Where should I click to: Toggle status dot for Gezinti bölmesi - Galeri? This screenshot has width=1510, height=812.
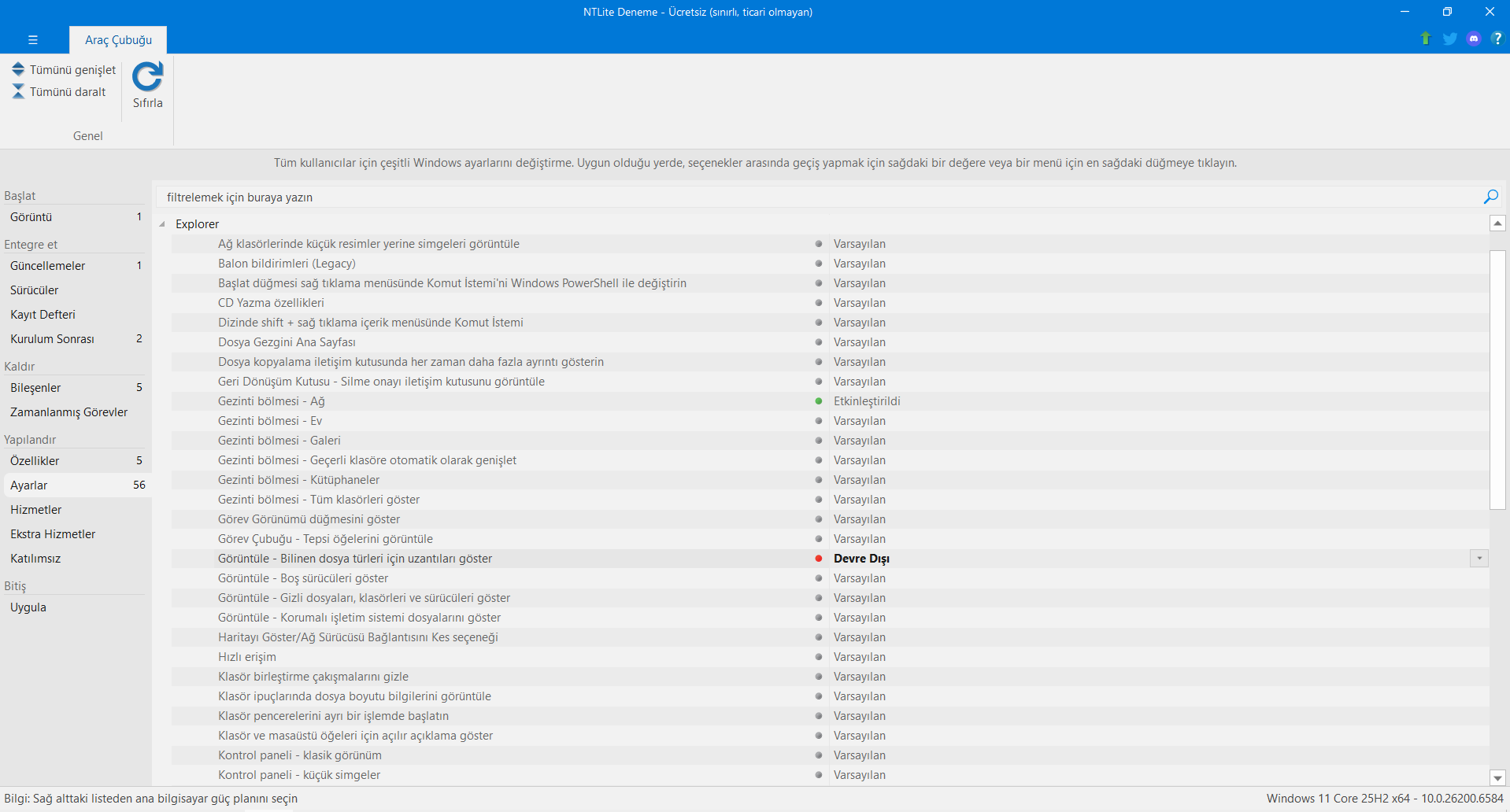(819, 441)
